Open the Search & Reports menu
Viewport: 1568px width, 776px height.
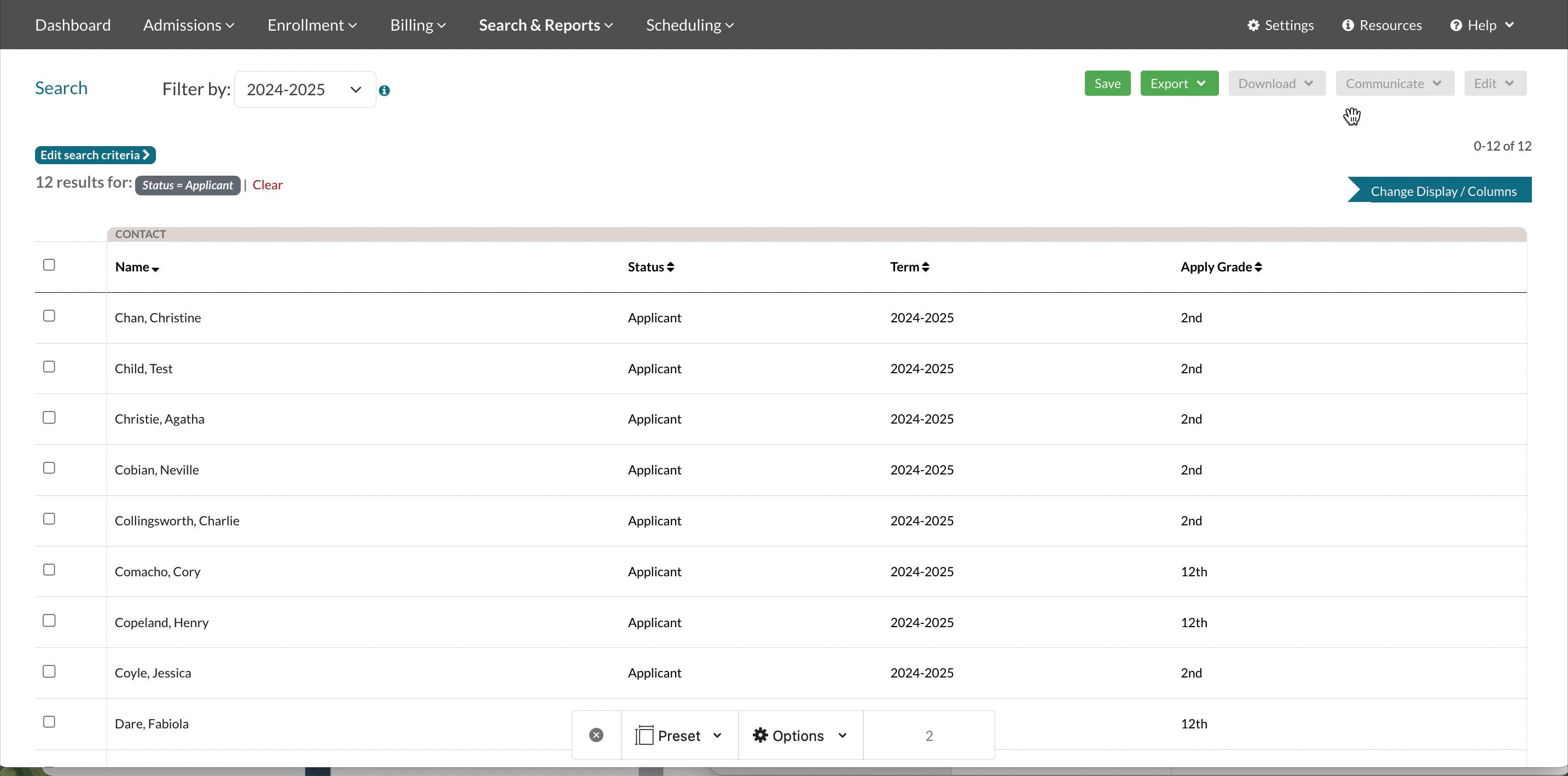tap(545, 25)
